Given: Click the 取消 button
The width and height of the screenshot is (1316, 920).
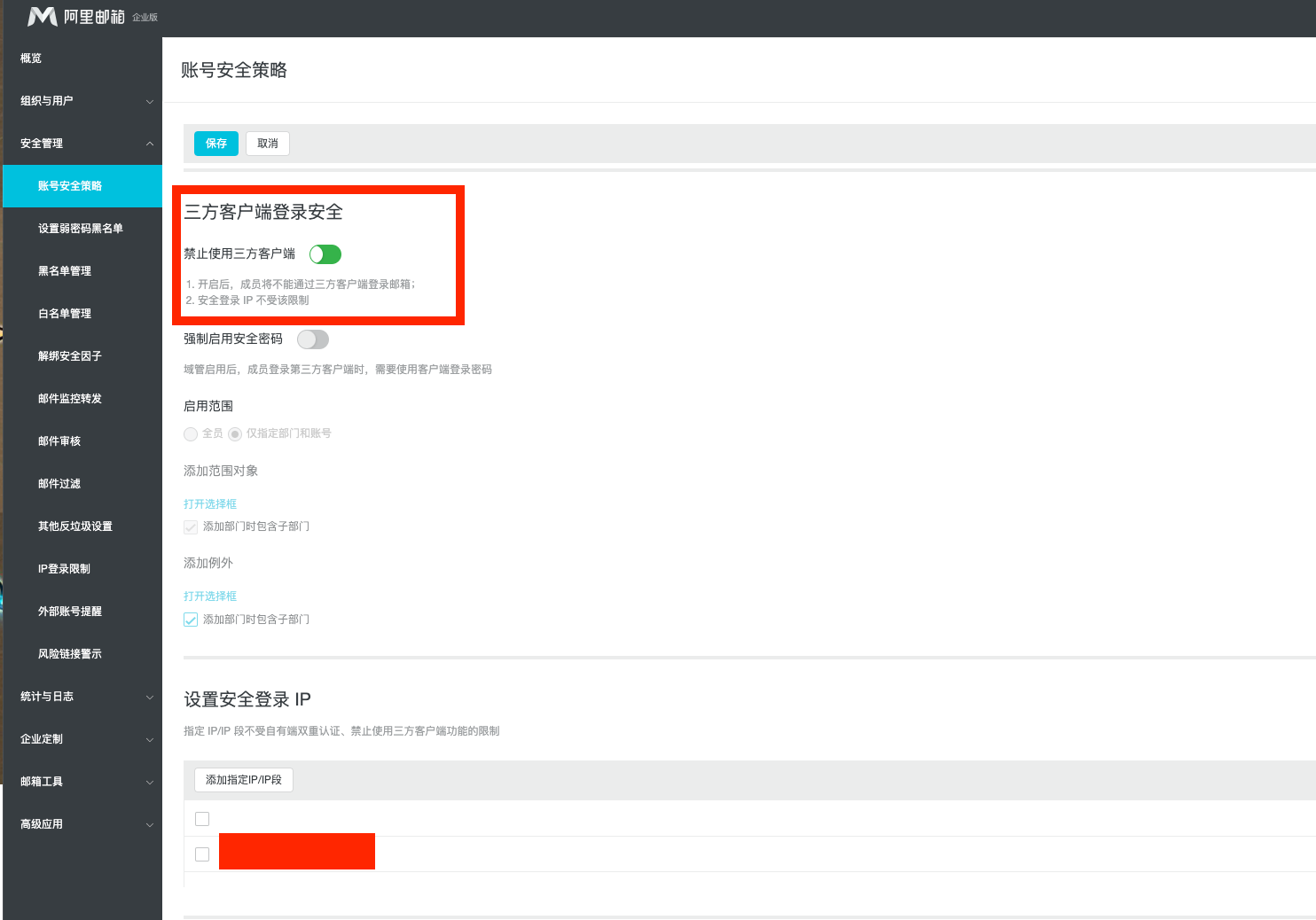Looking at the screenshot, I should (x=267, y=143).
